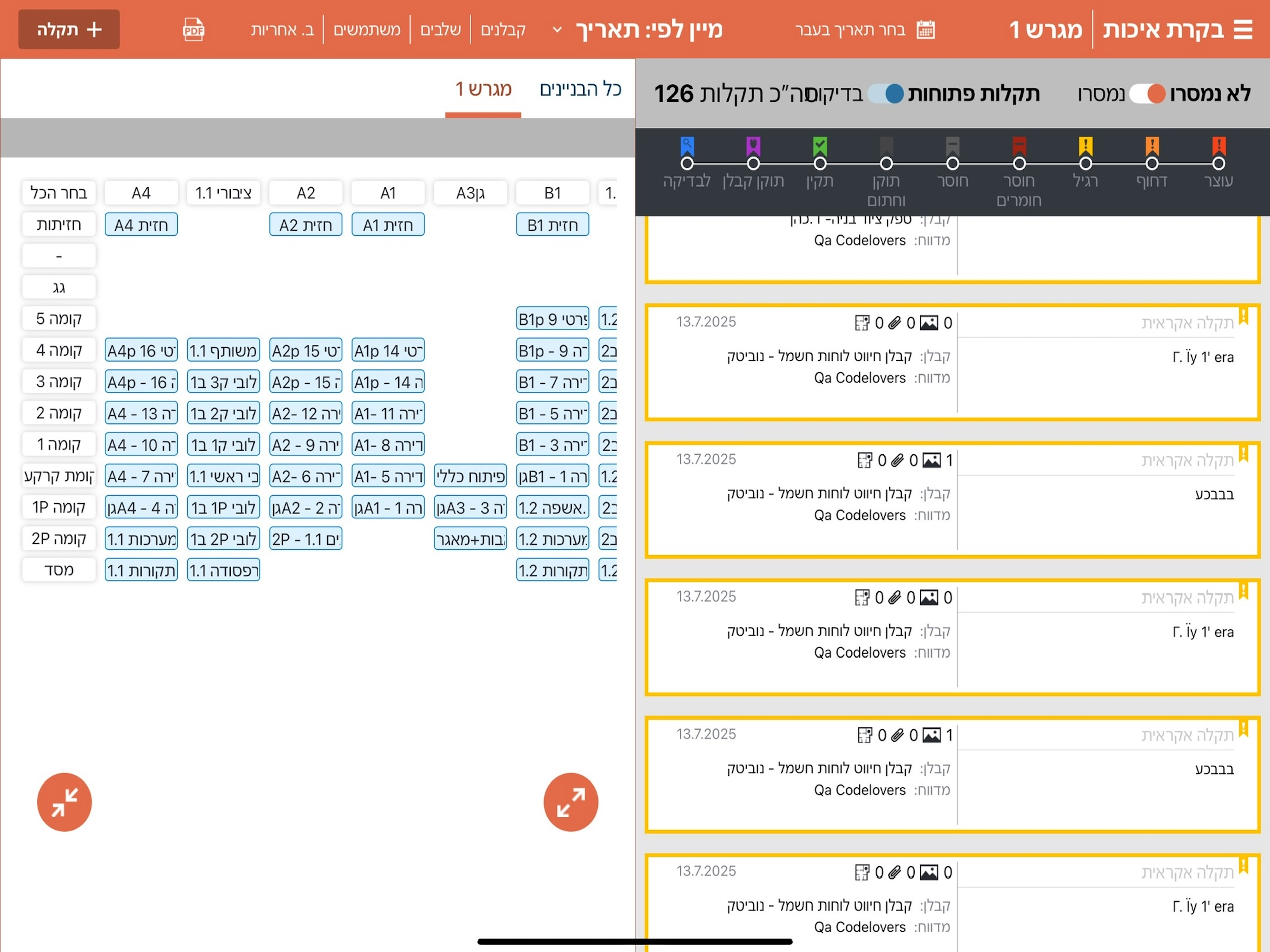This screenshot has height=952, width=1270.
Task: Select the red עוצר status bookmark
Action: click(x=1218, y=146)
